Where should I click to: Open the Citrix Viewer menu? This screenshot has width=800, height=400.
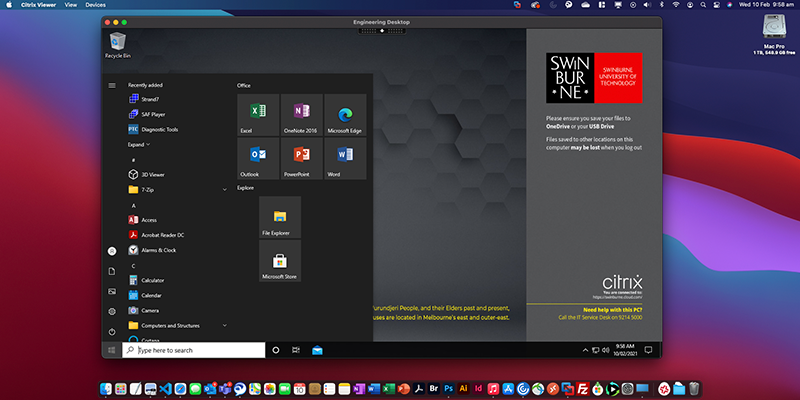[x=38, y=5]
